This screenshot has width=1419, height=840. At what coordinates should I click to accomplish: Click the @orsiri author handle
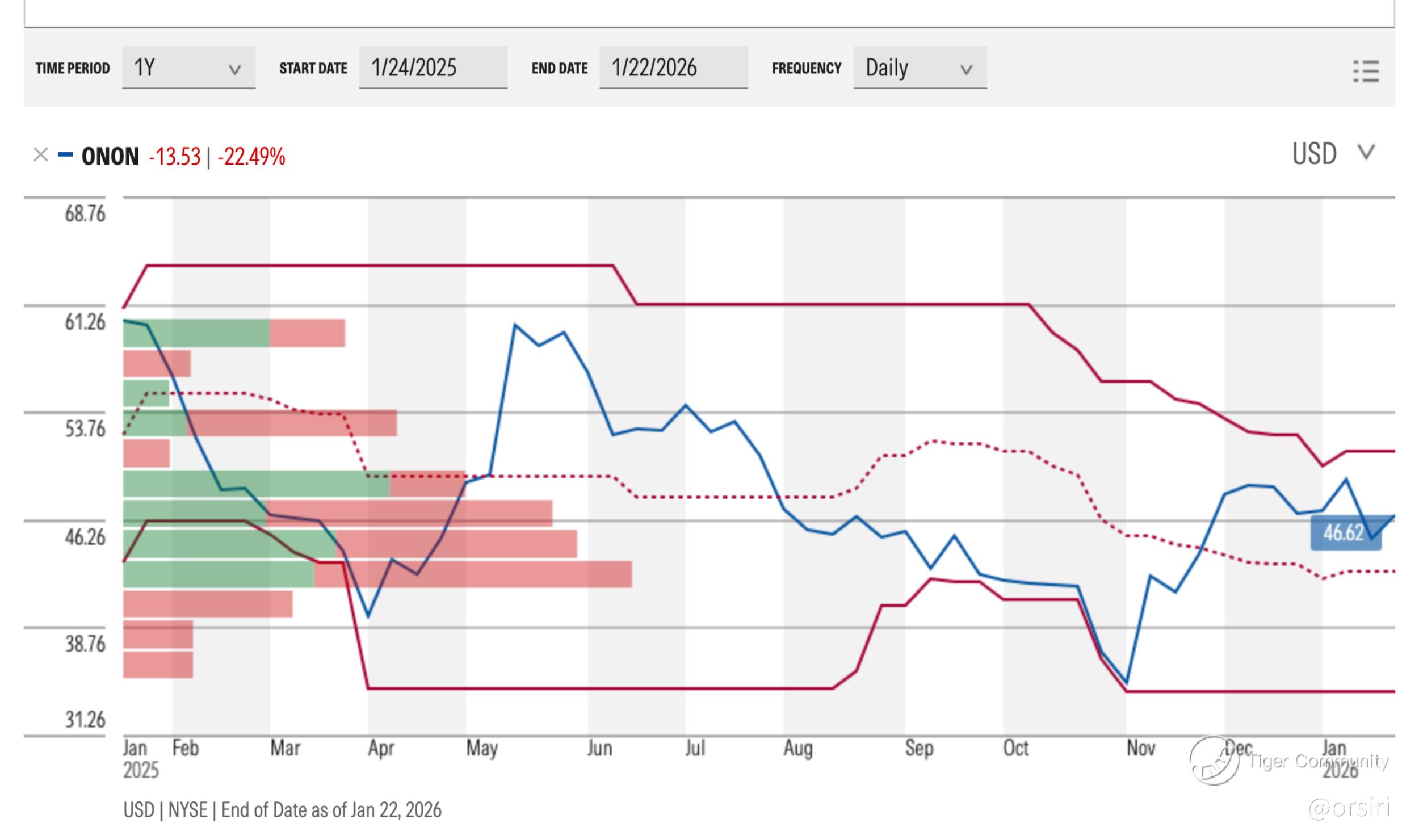point(1349,808)
